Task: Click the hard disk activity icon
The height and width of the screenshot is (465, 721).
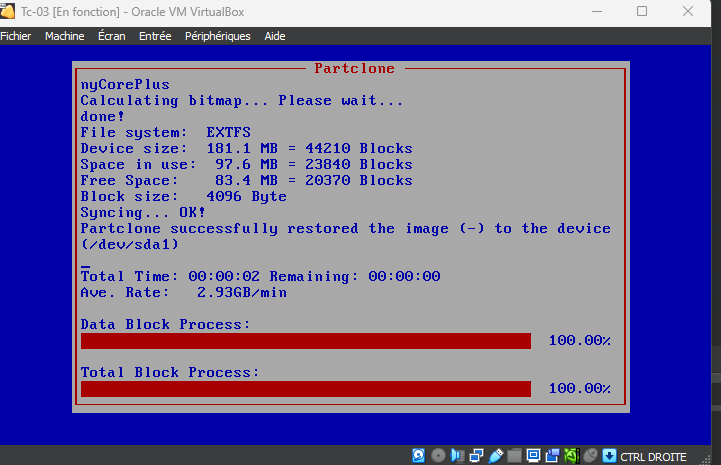Action: coord(418,455)
